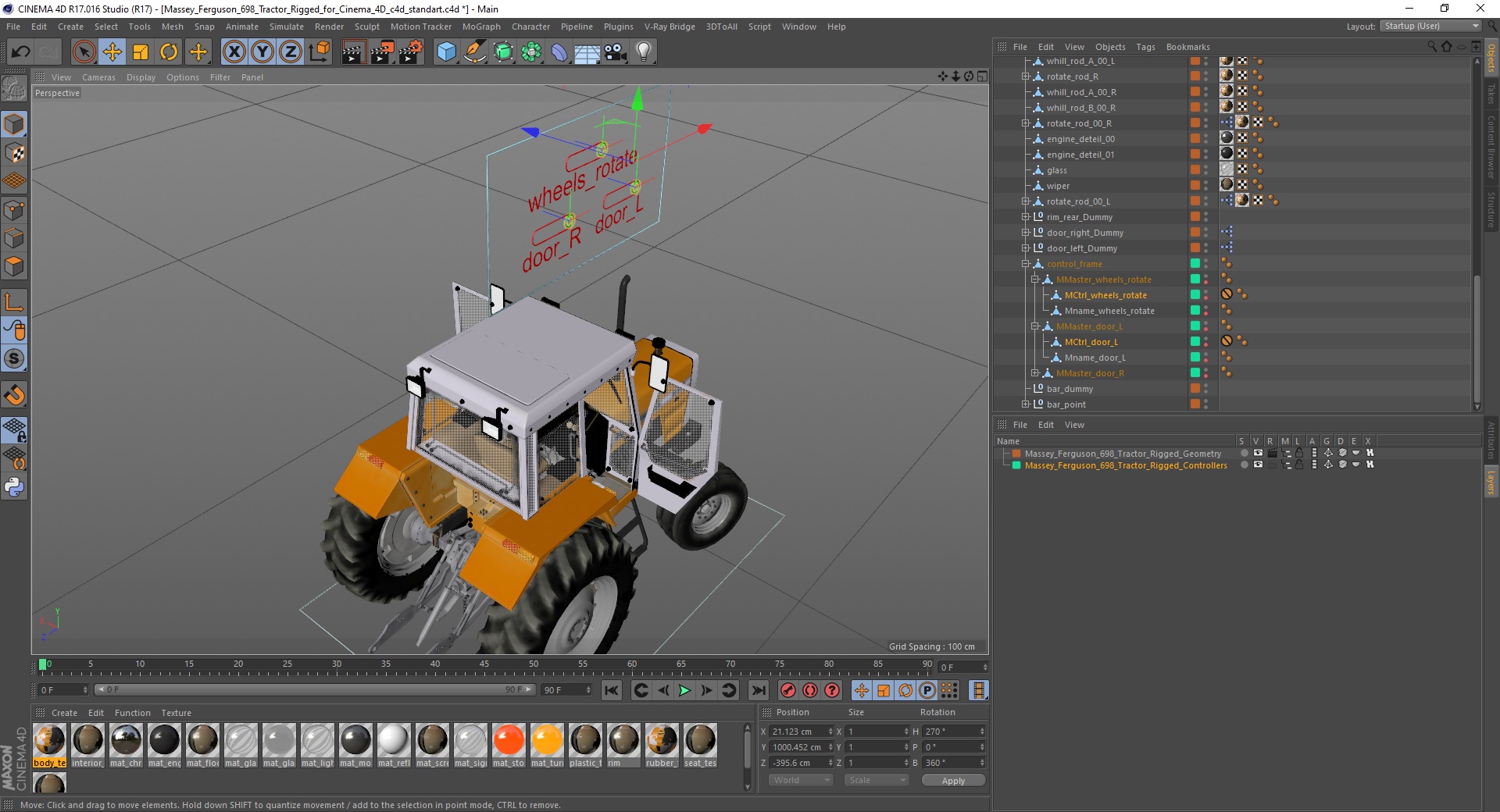Open the MoGraph menu
The width and height of the screenshot is (1500, 812).
(481, 27)
